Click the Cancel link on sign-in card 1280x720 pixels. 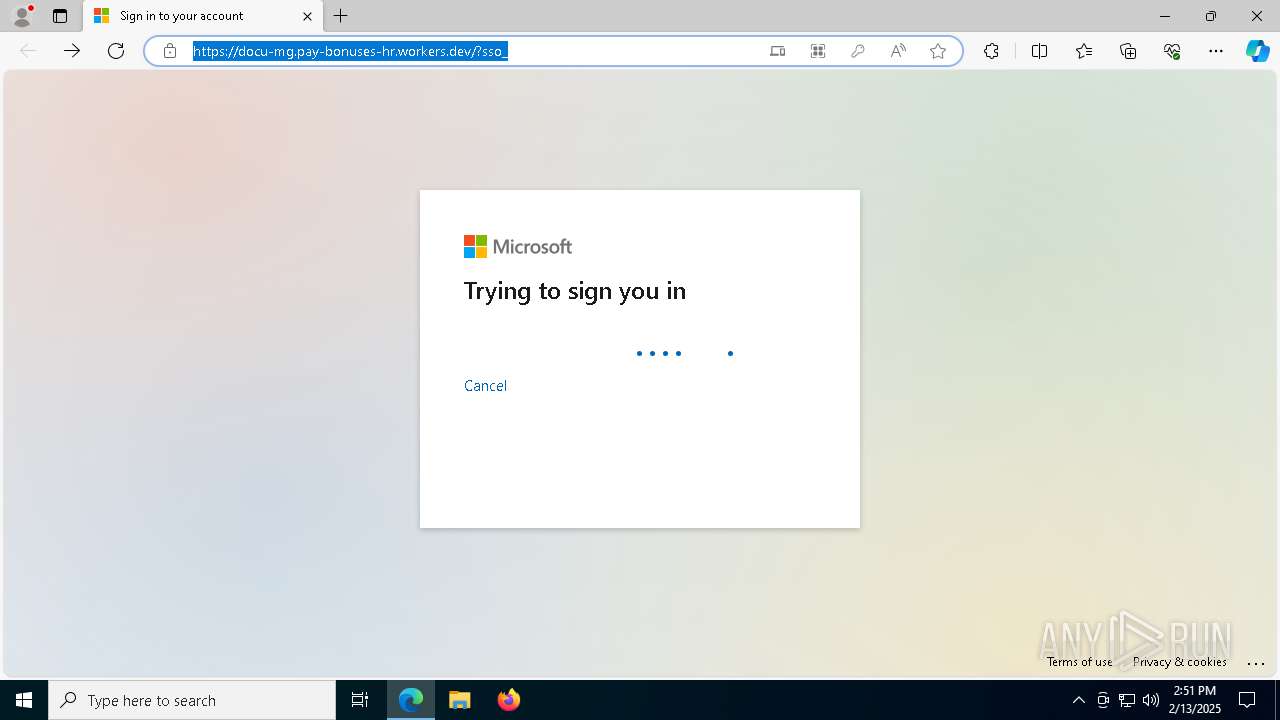tap(485, 386)
